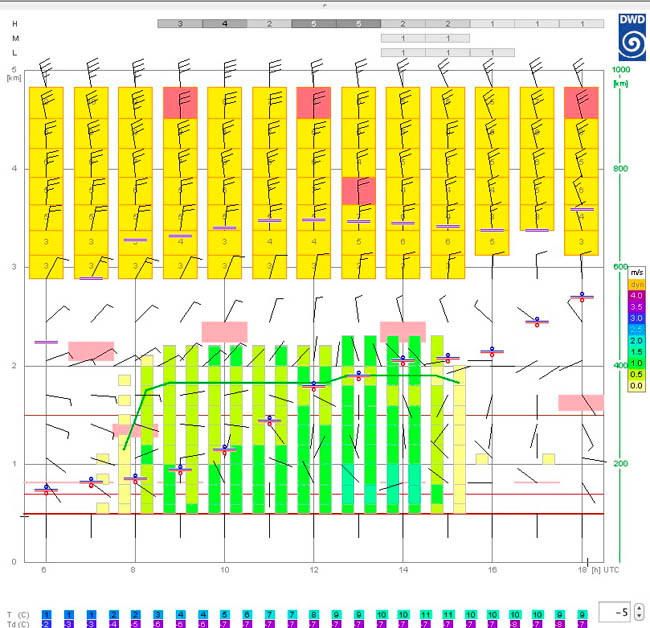
Task: Select the 4.0 m/s legend swatch
Action: pos(637,296)
